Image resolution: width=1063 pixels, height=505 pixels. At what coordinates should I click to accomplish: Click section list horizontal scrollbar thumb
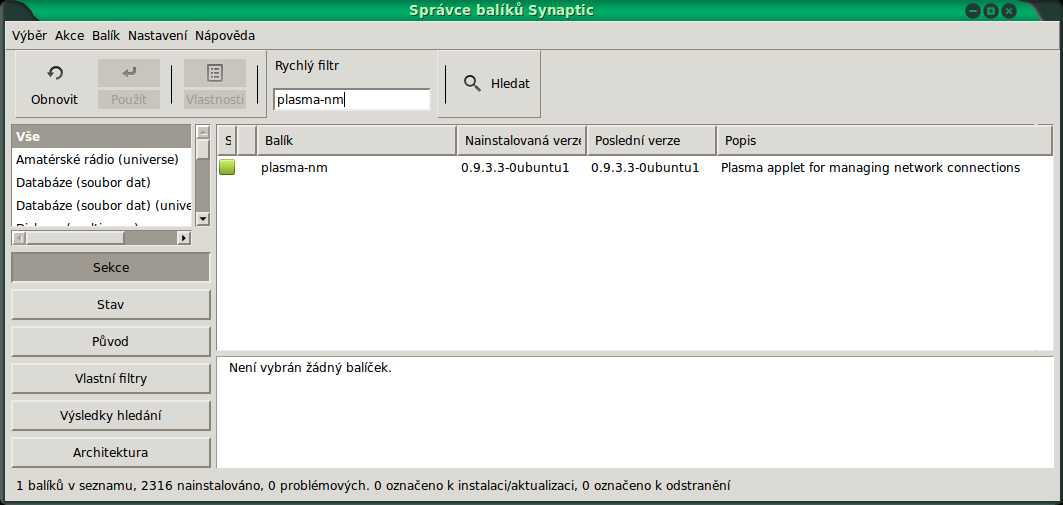[x=75, y=238]
